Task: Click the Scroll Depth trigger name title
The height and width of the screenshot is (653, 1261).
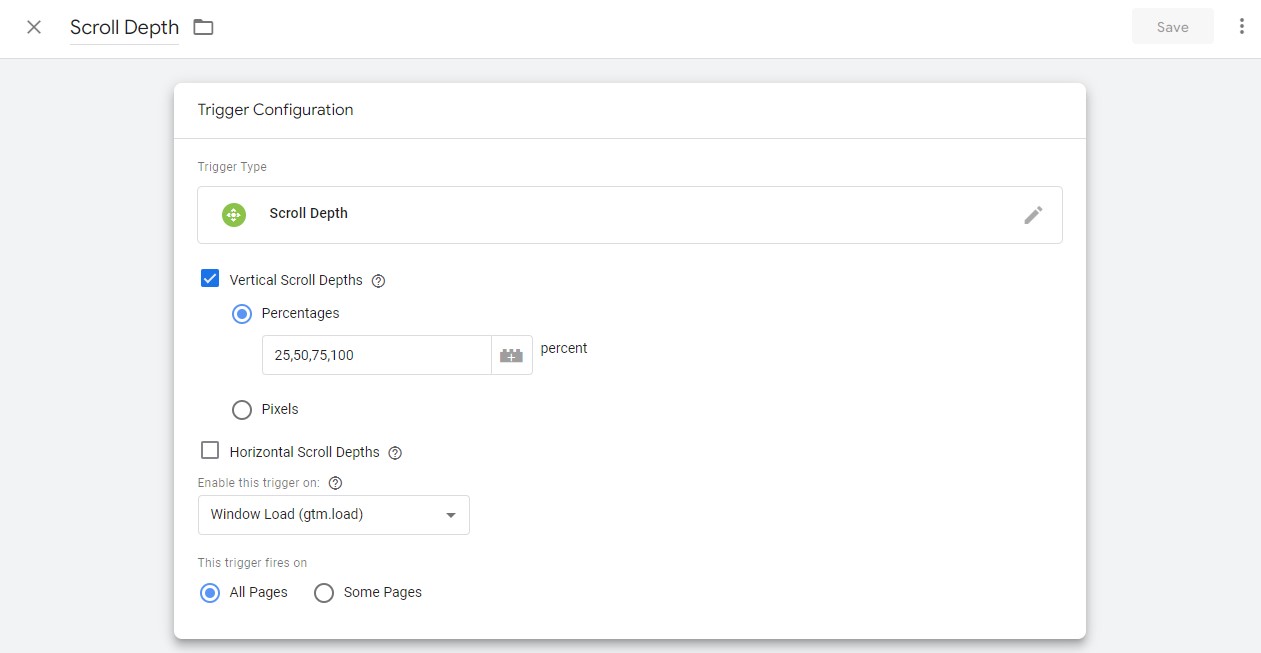Action: tap(124, 27)
